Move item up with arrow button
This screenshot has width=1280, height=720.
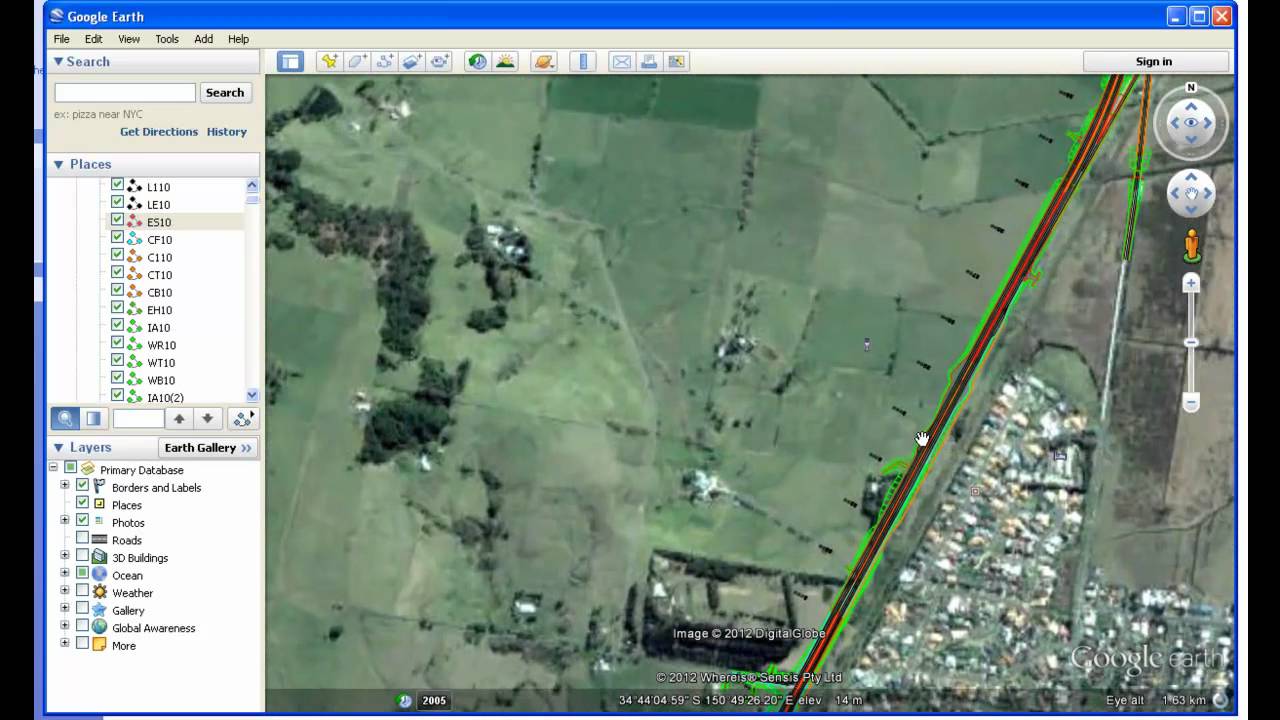tap(179, 419)
